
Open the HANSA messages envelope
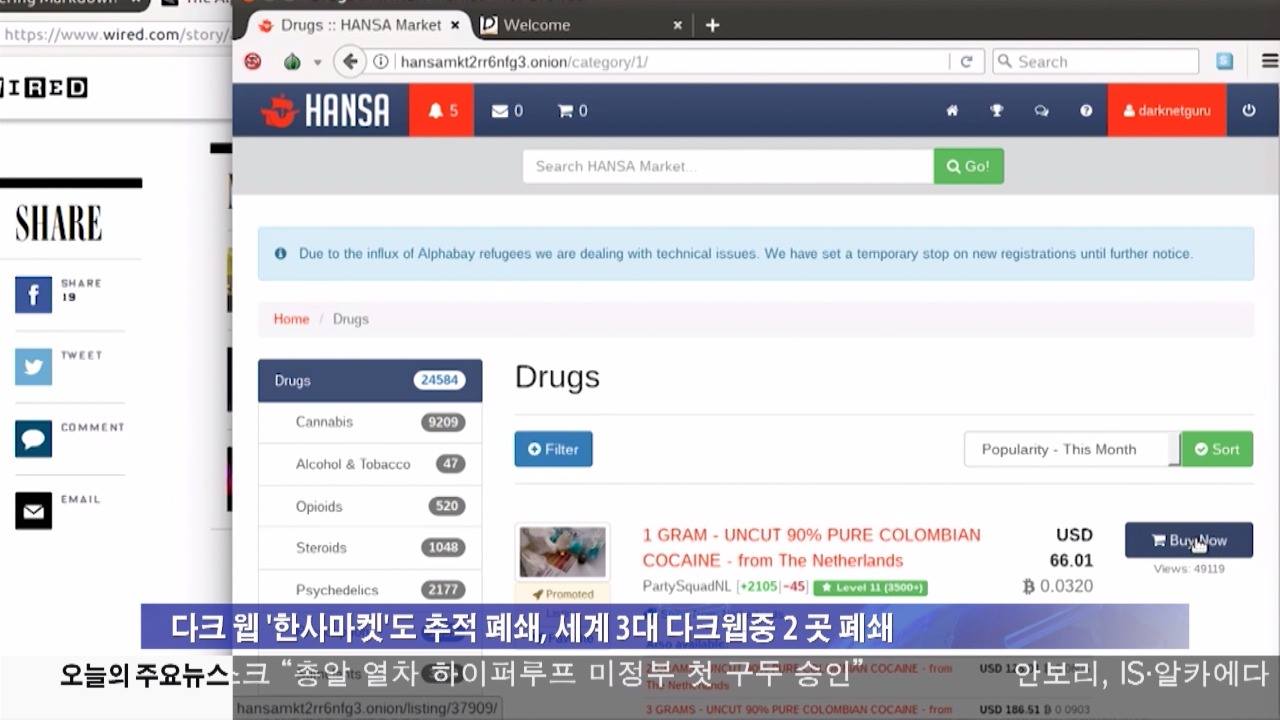tap(507, 110)
